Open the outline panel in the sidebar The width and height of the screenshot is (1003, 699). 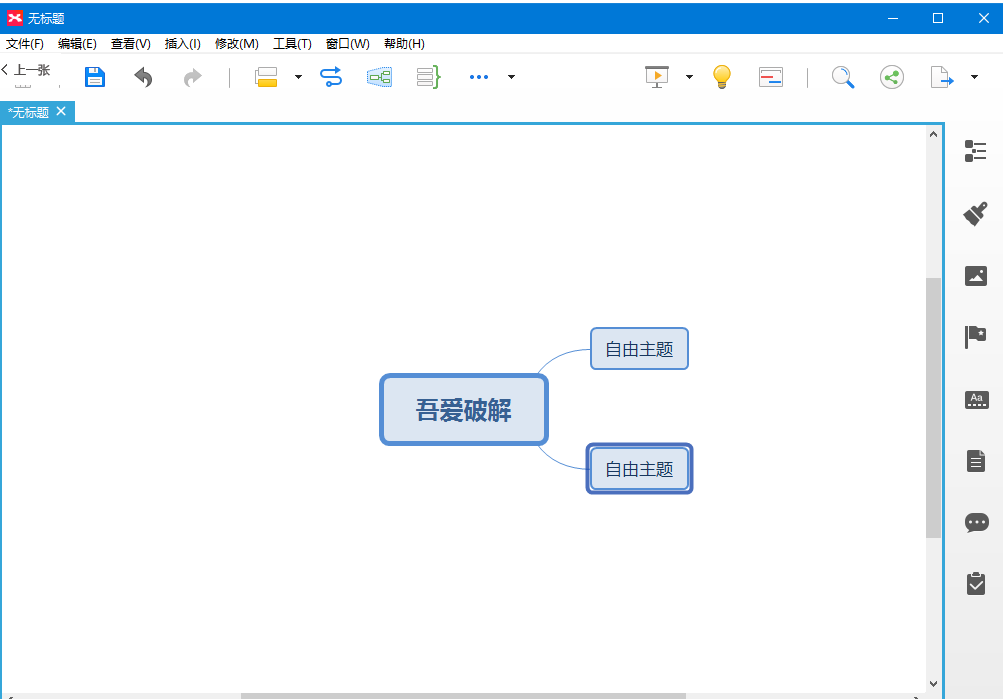(x=975, y=151)
